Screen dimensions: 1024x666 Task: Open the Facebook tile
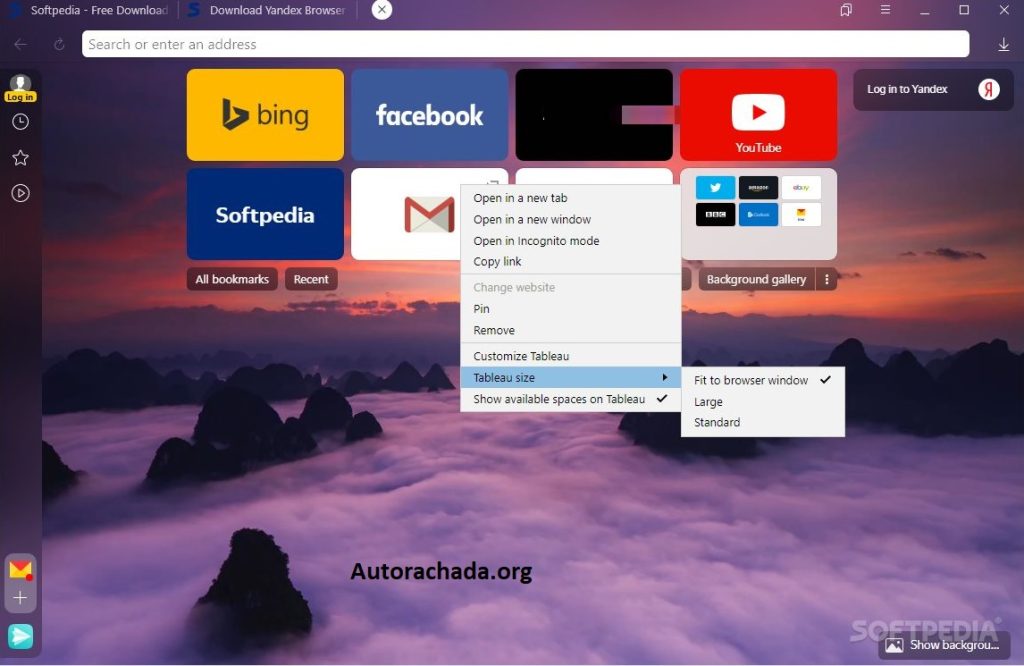pos(430,115)
